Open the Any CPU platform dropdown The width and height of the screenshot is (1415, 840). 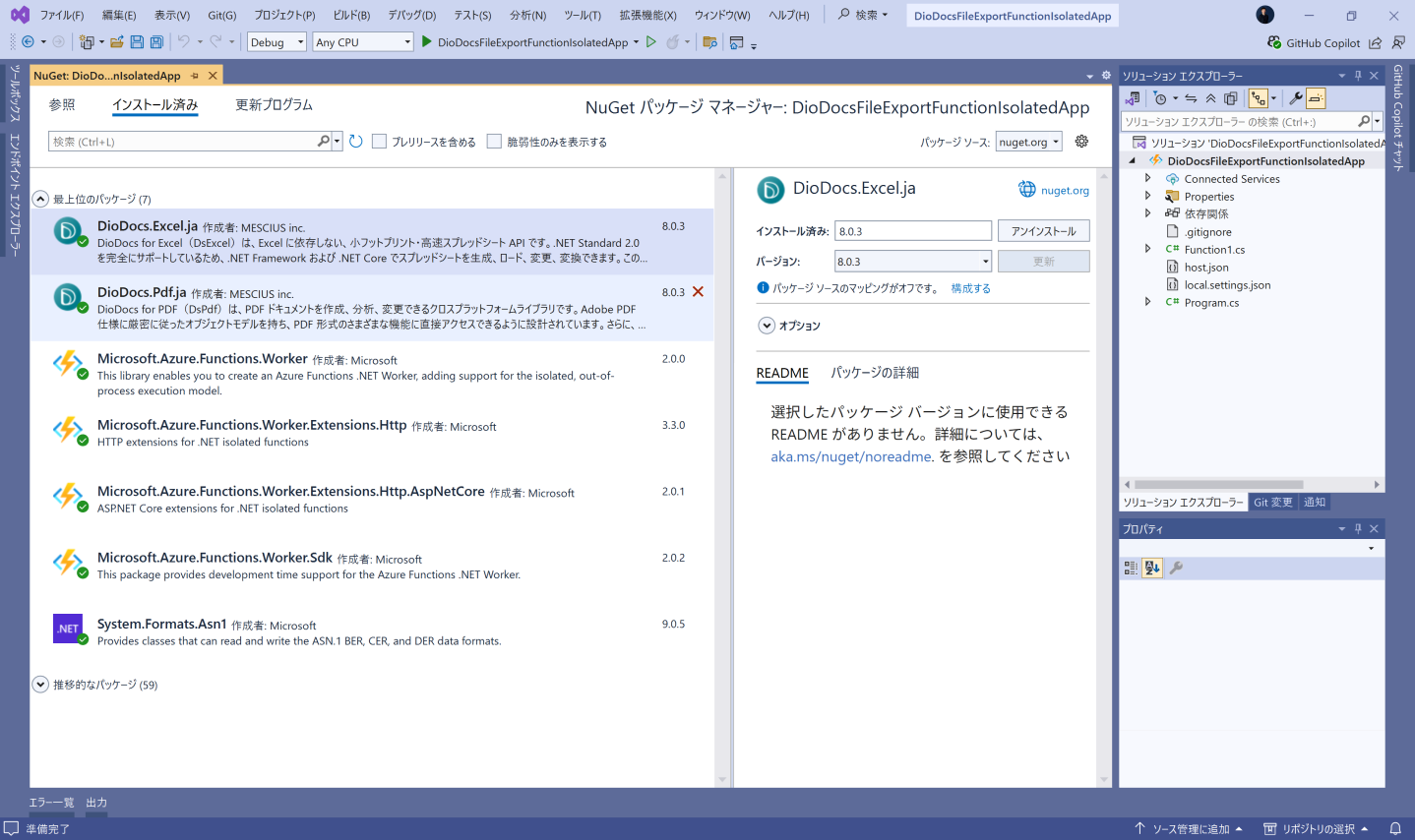coord(363,42)
